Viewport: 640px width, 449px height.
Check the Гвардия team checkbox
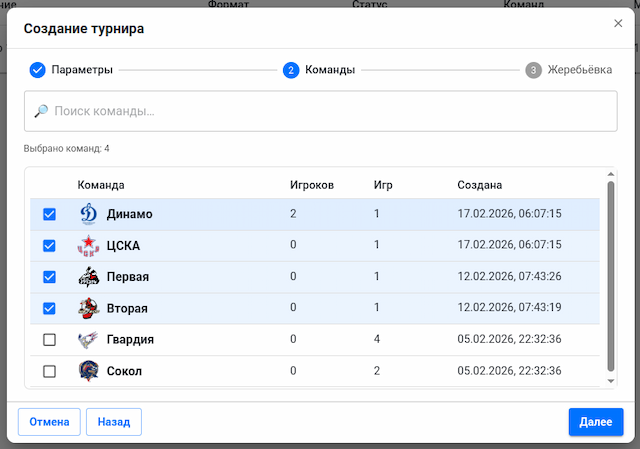pyautogui.click(x=50, y=340)
